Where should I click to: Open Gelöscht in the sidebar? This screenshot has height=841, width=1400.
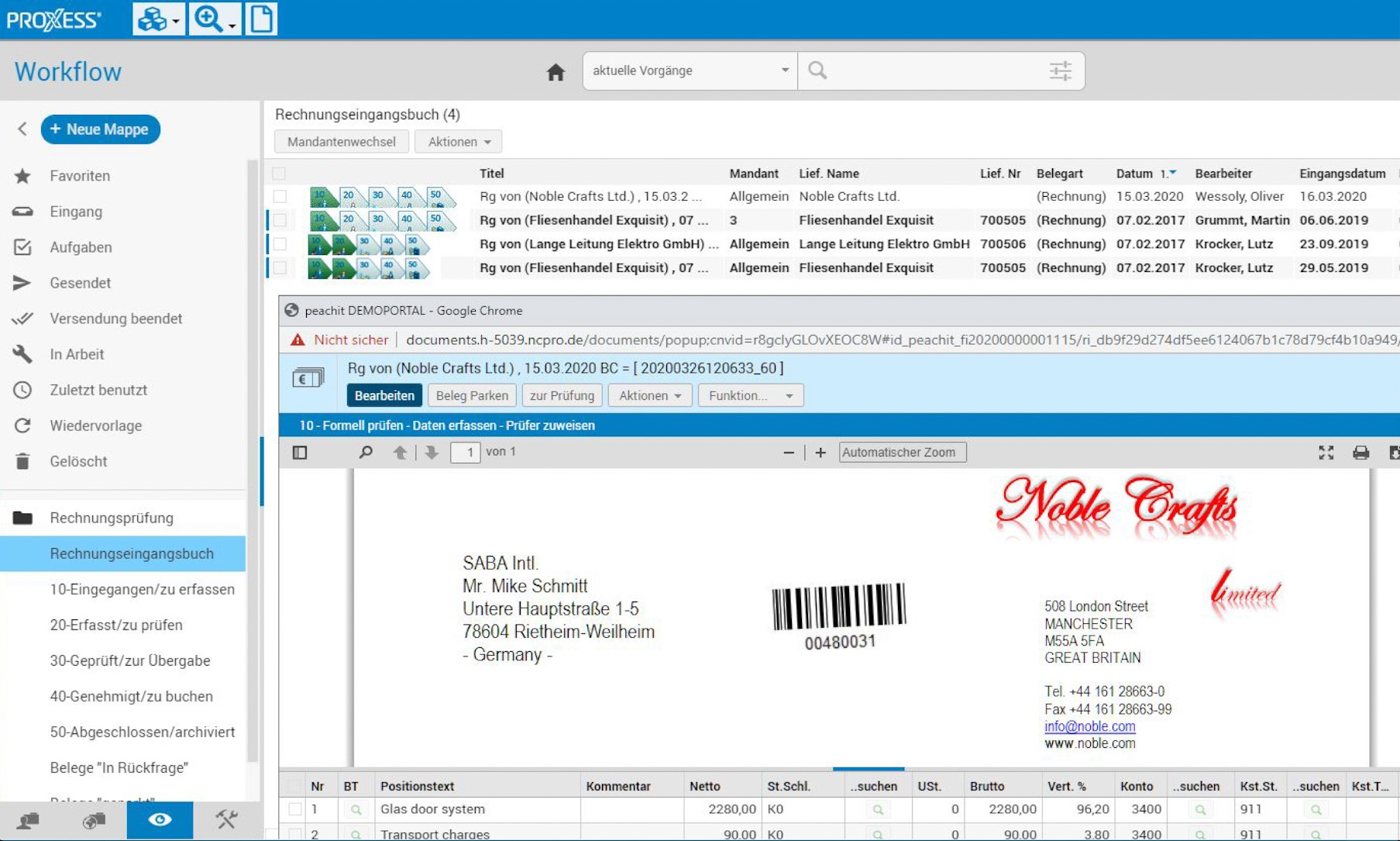tap(78, 461)
